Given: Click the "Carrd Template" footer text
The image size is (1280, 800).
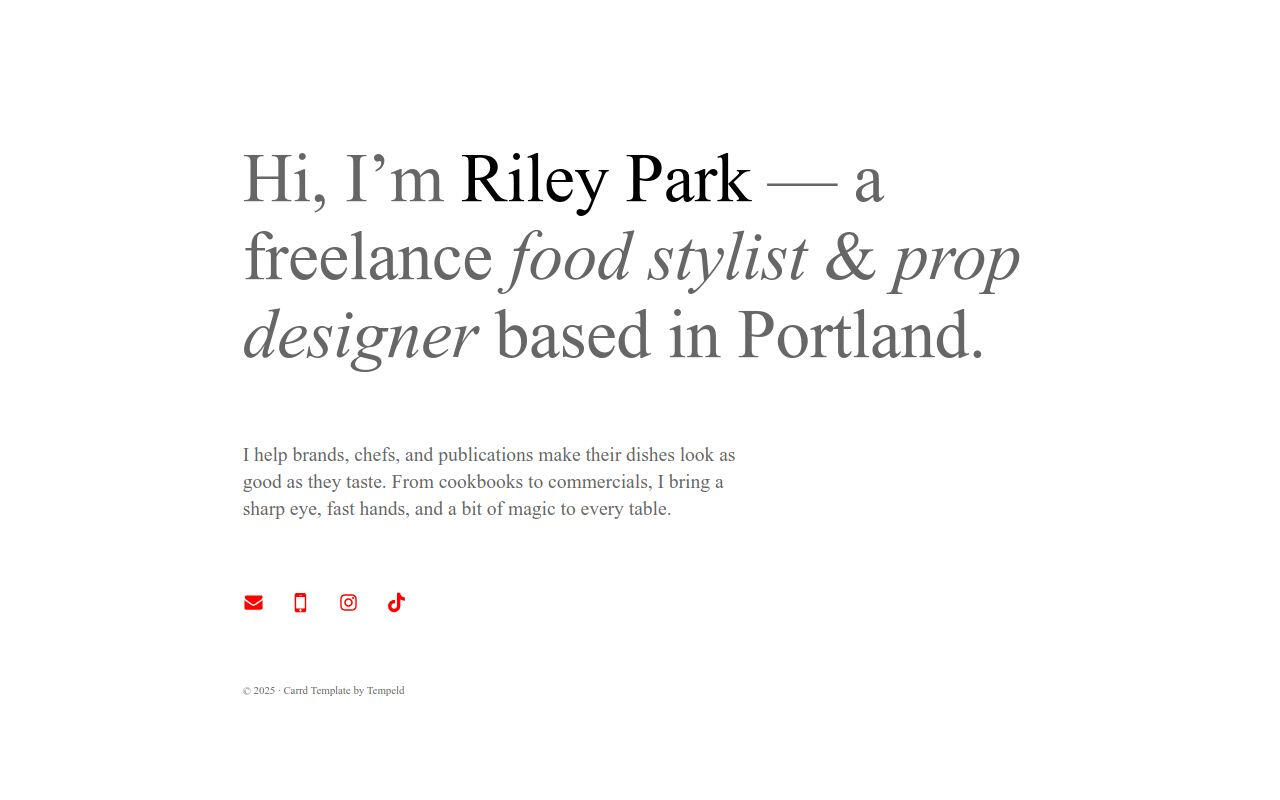Looking at the screenshot, I should [x=317, y=691].
